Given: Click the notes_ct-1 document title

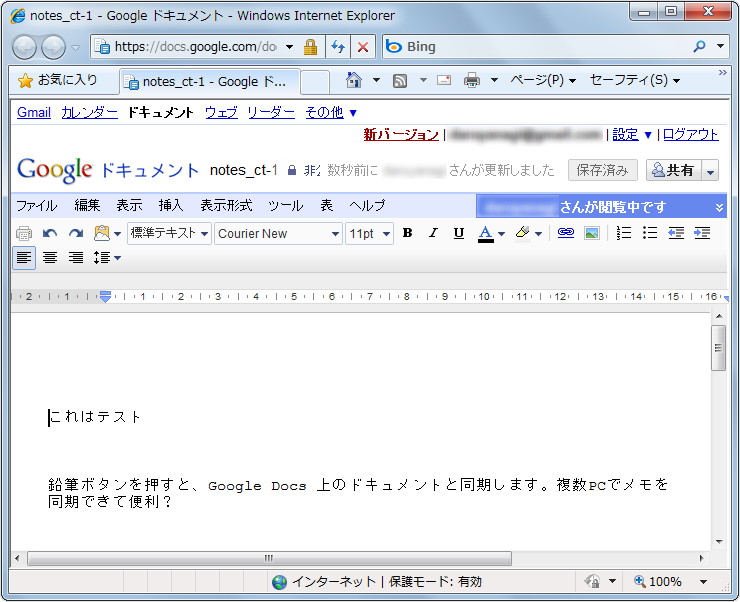Looking at the screenshot, I should point(244,170).
